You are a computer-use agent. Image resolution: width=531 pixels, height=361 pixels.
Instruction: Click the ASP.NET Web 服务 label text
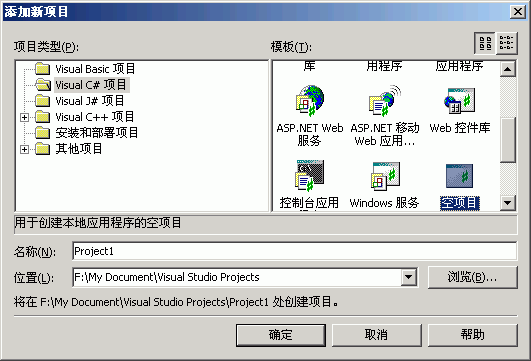coord(310,134)
